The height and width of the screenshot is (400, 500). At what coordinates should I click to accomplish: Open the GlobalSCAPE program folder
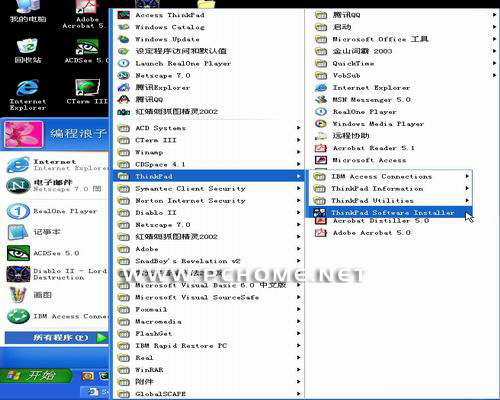pos(209,394)
